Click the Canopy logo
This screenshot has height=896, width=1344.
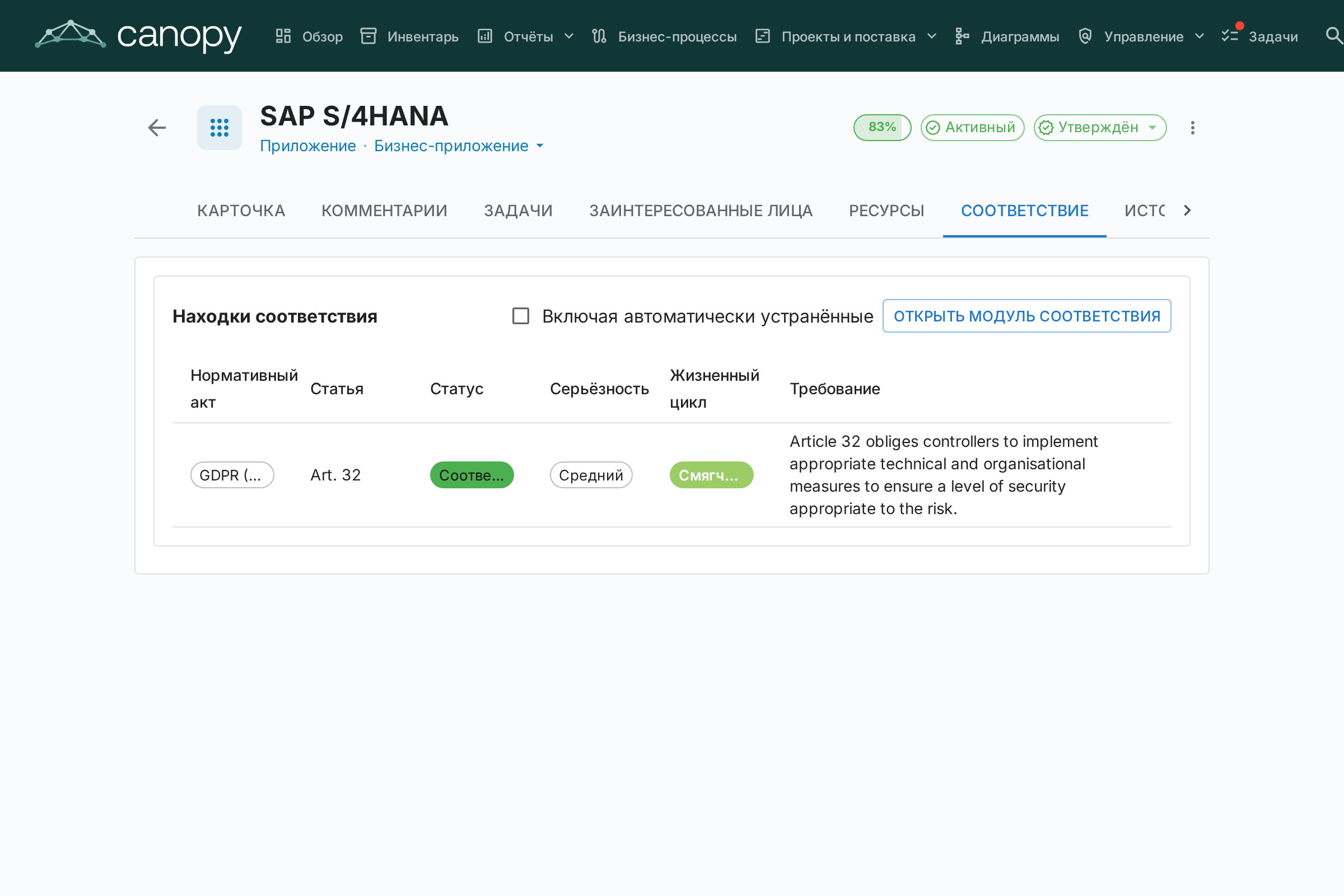[138, 35]
